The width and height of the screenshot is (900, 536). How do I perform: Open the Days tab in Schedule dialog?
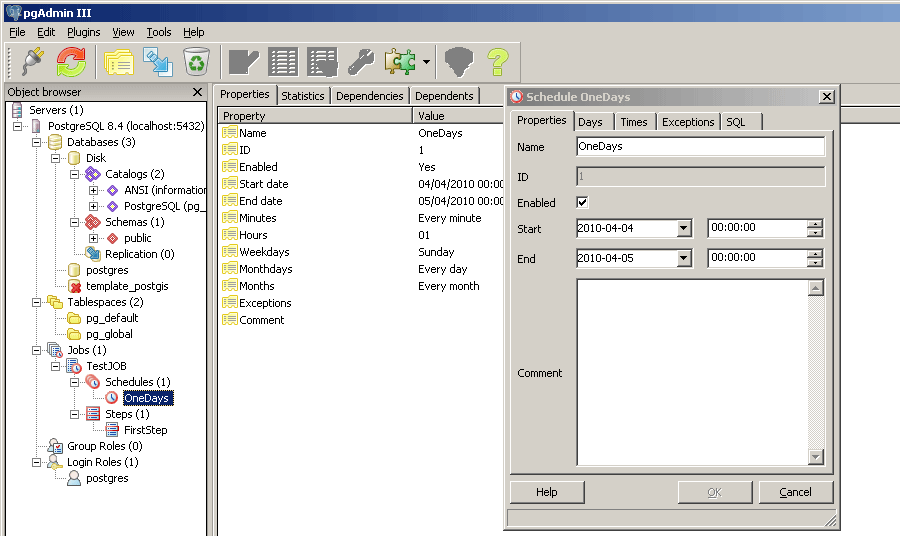click(x=590, y=122)
